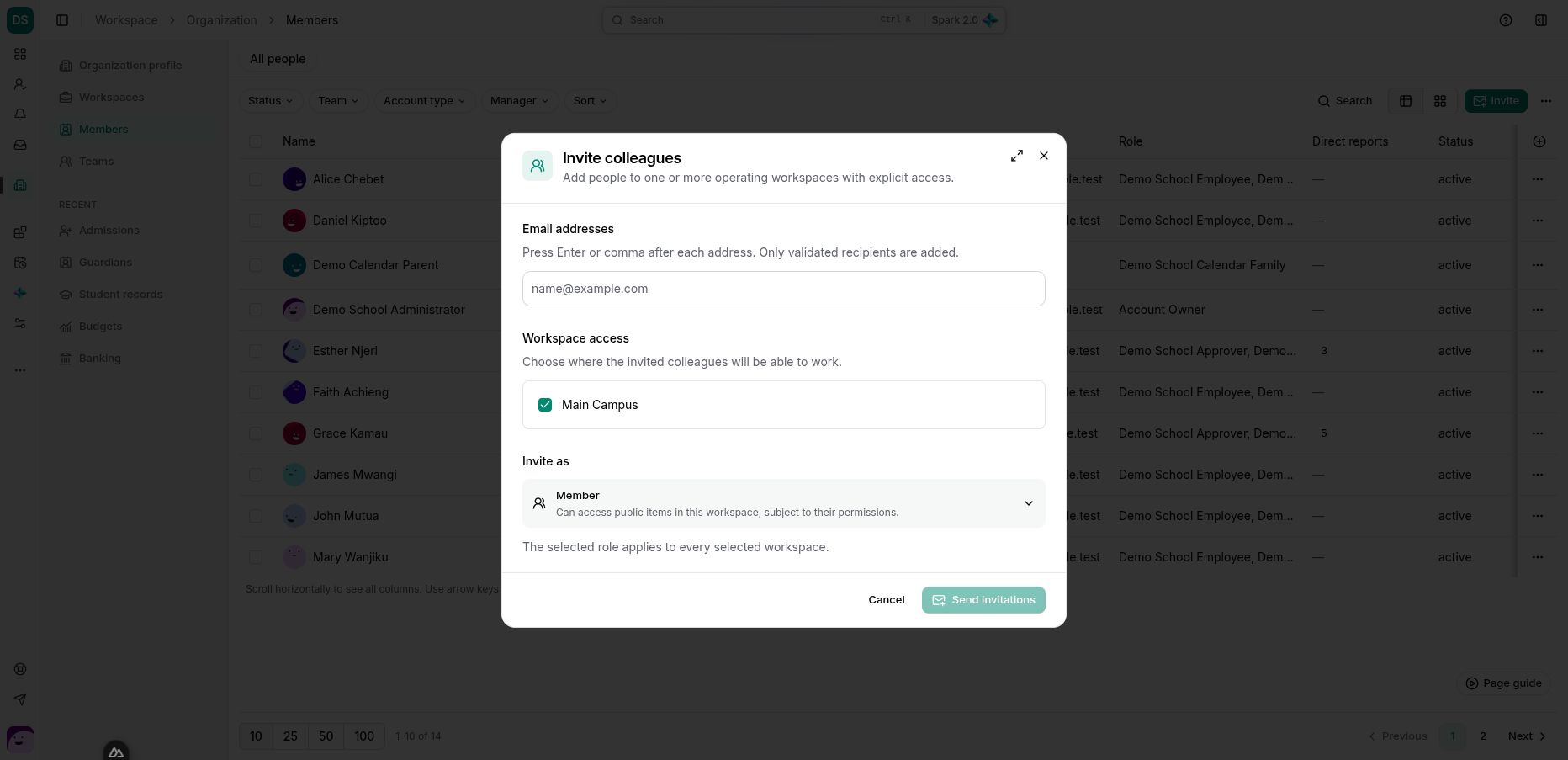1568x760 pixels.
Task: Open Admissions recent item
Action: coord(109,231)
